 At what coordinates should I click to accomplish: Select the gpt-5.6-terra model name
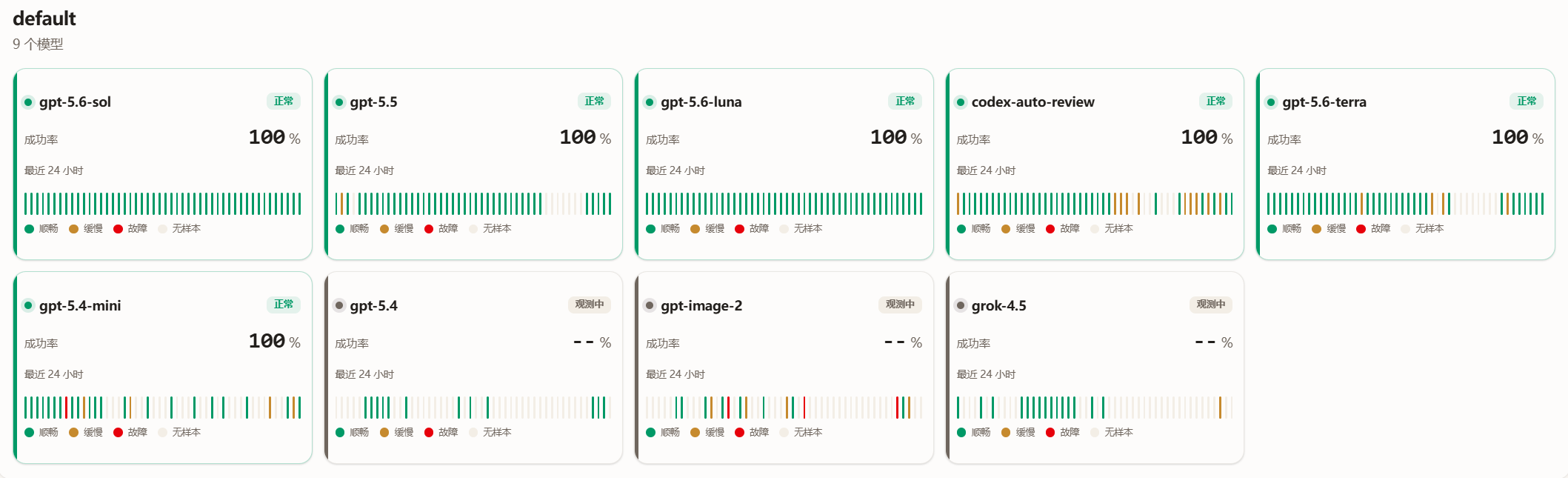pos(1324,102)
